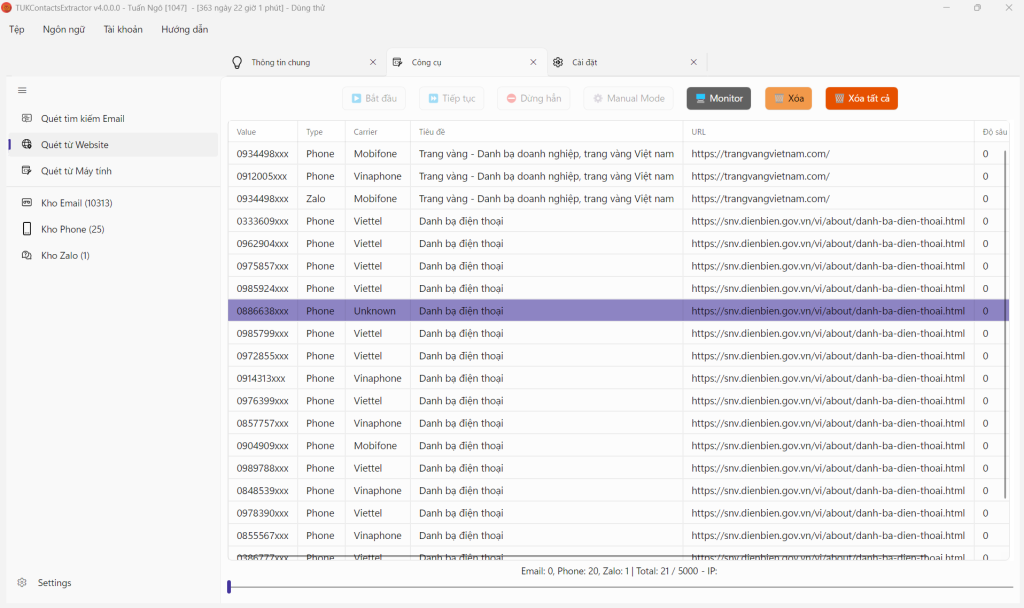Close the Công cụ tab

pos(533,62)
